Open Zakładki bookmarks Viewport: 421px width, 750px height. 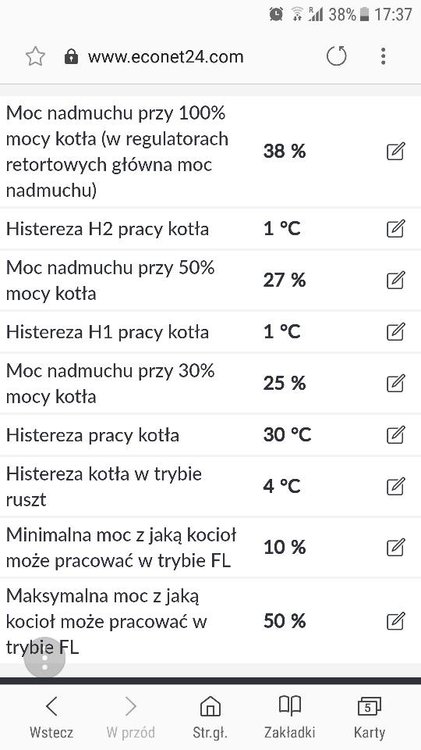(x=289, y=717)
